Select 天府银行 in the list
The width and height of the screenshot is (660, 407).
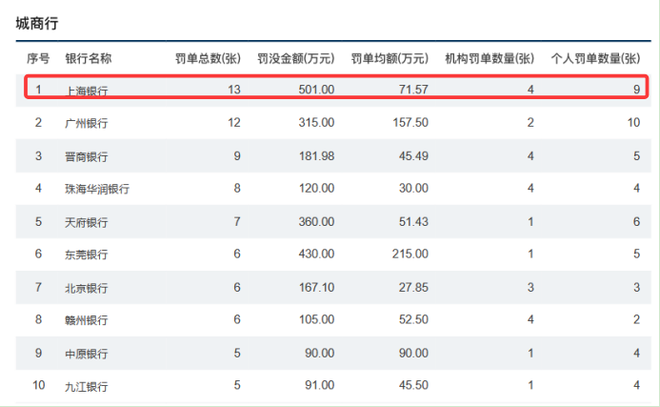(86, 222)
